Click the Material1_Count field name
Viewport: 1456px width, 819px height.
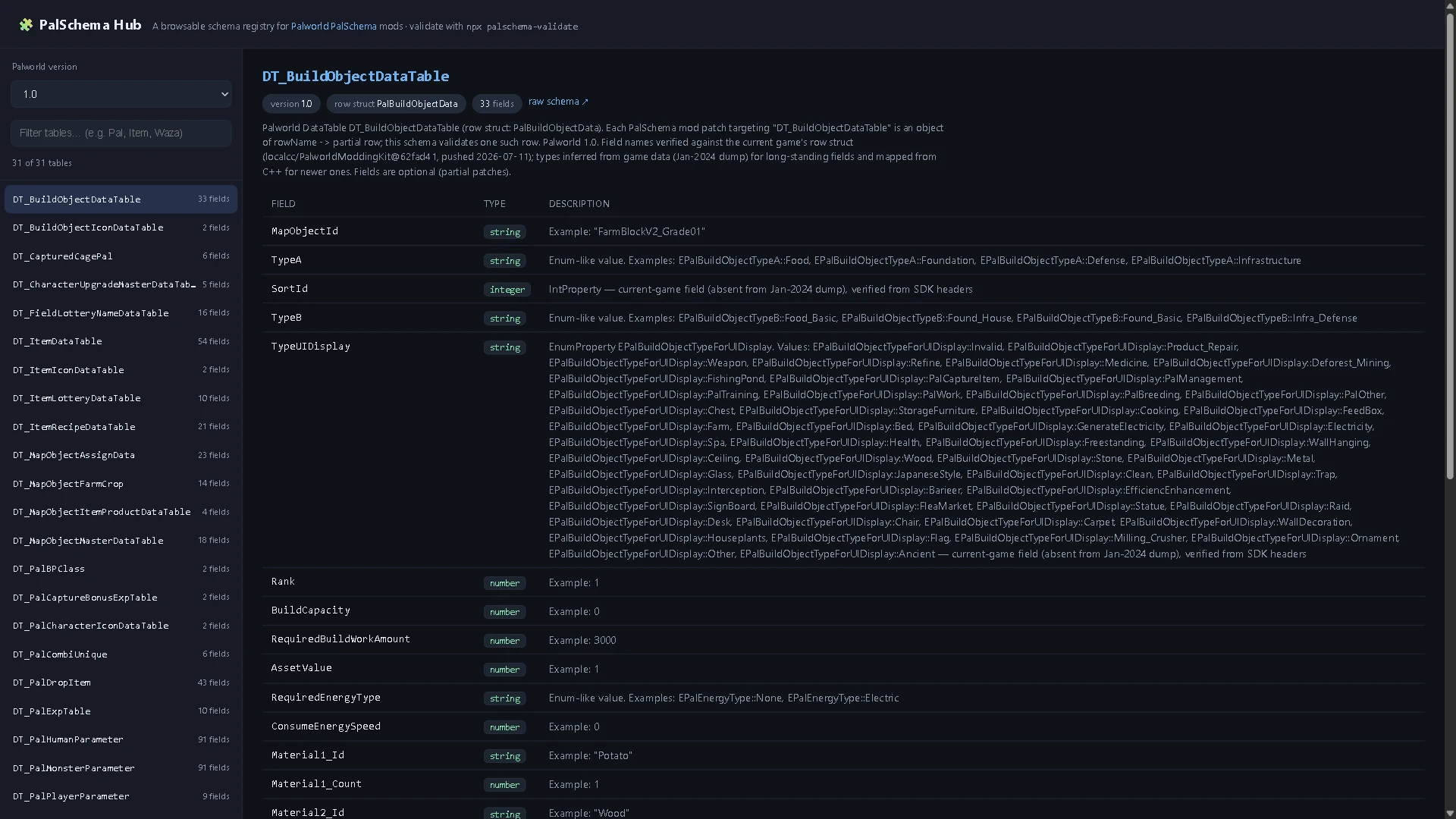coord(316,784)
